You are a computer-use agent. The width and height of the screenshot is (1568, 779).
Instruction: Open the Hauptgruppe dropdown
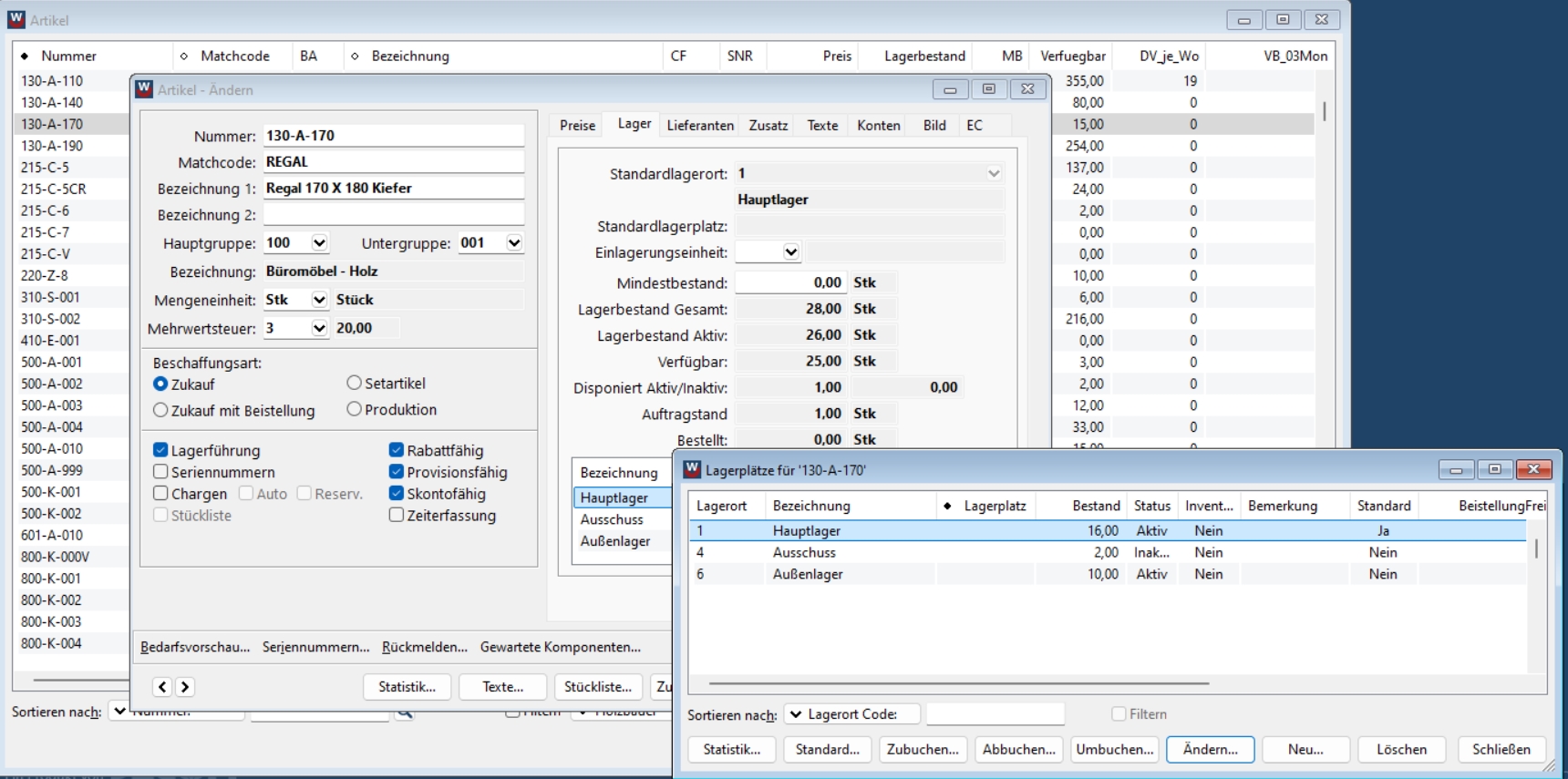click(x=319, y=243)
